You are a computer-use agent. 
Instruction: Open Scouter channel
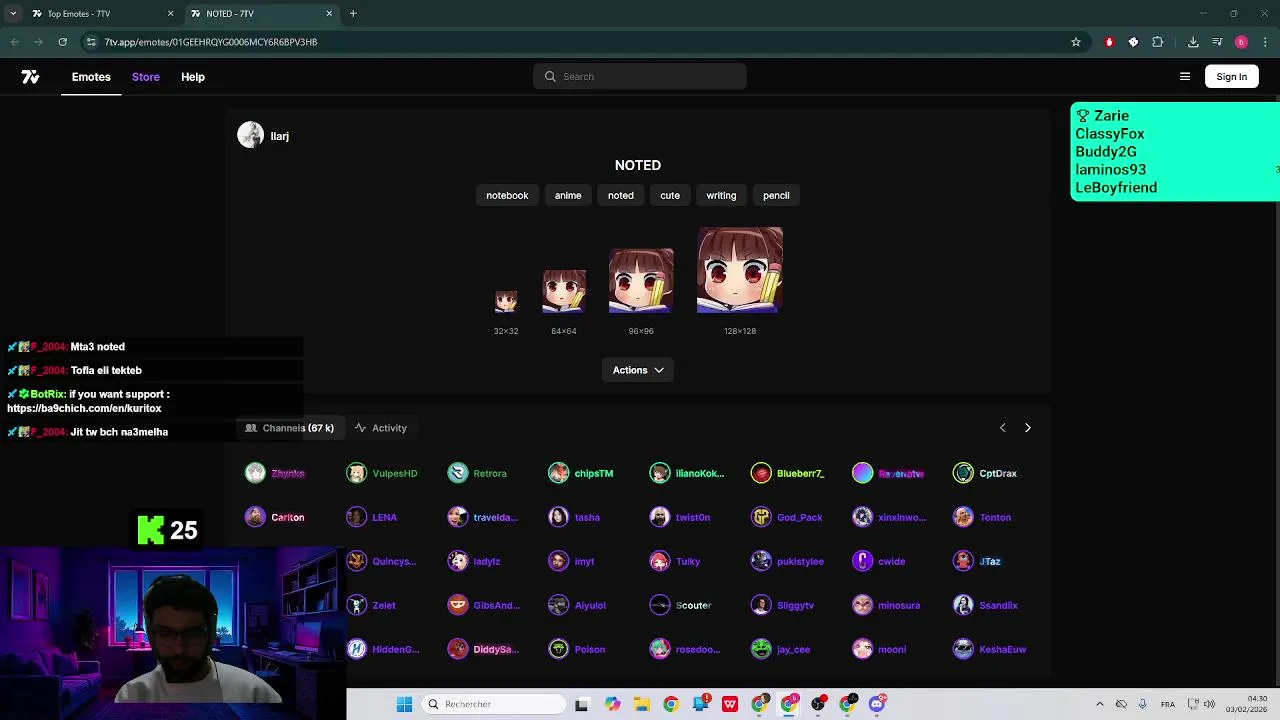pyautogui.click(x=681, y=605)
